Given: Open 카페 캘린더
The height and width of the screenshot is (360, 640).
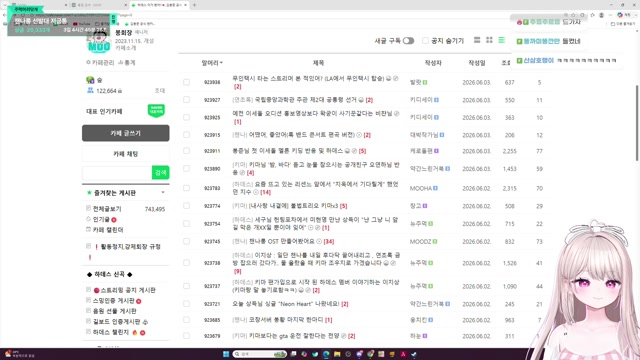Looking at the screenshot, I should pos(108,230).
